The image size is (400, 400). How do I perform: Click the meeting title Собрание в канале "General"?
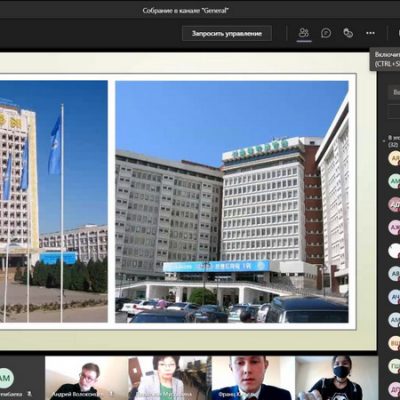point(185,11)
